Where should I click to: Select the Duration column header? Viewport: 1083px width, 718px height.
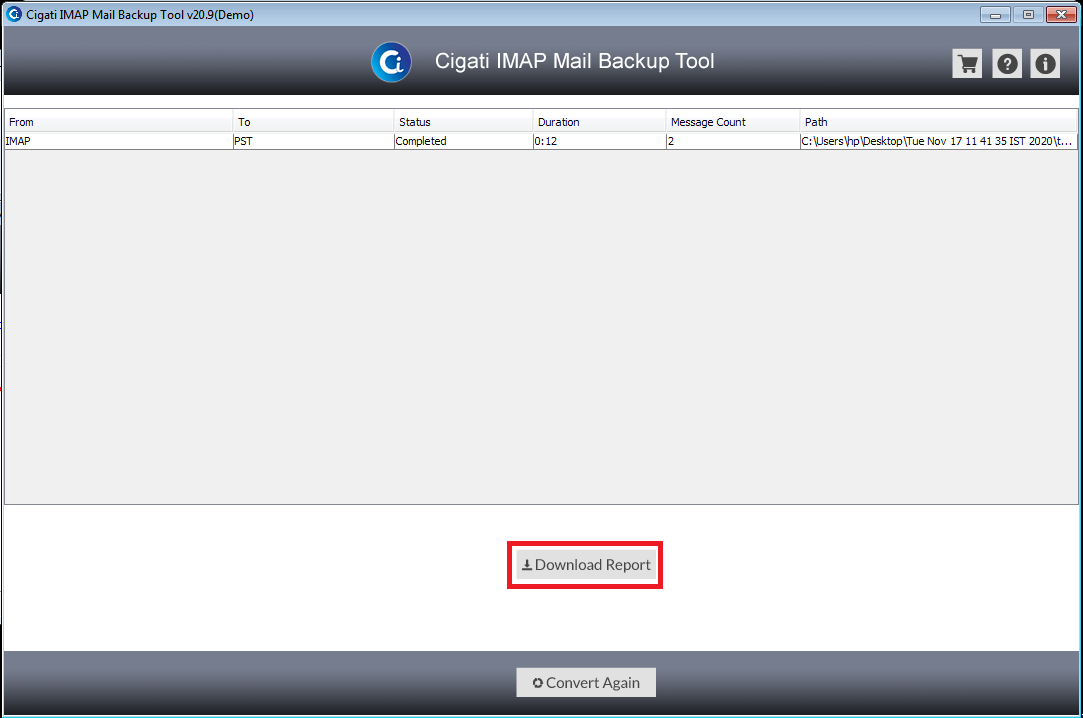[600, 122]
